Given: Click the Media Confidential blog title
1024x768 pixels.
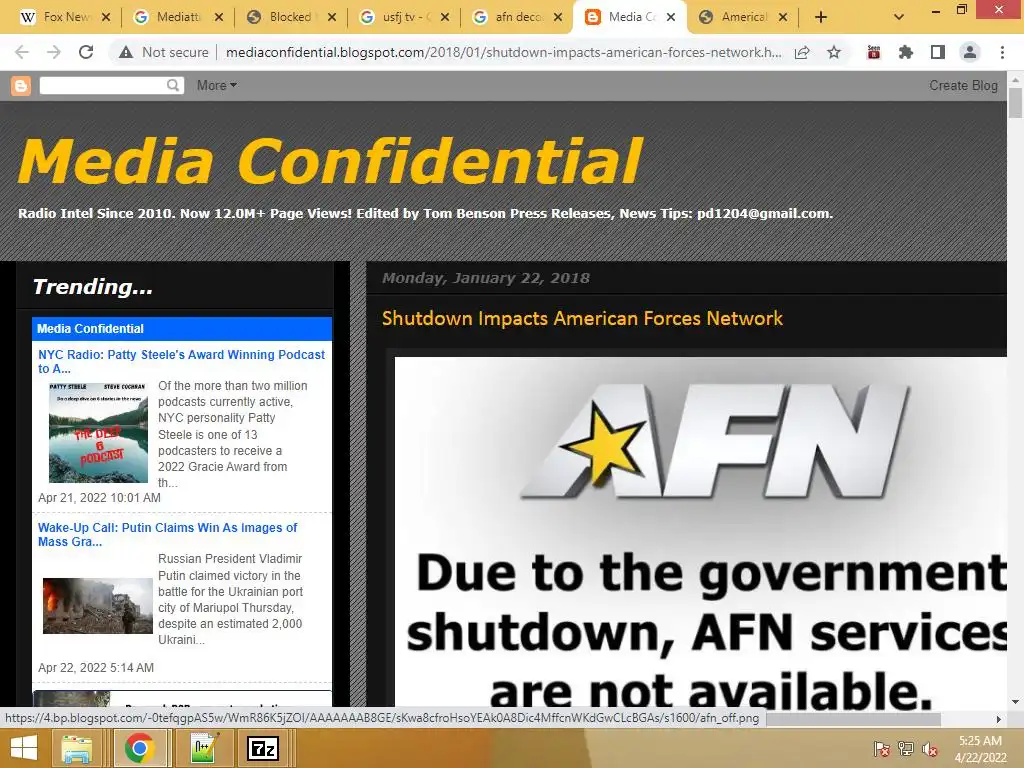Looking at the screenshot, I should [330, 161].
